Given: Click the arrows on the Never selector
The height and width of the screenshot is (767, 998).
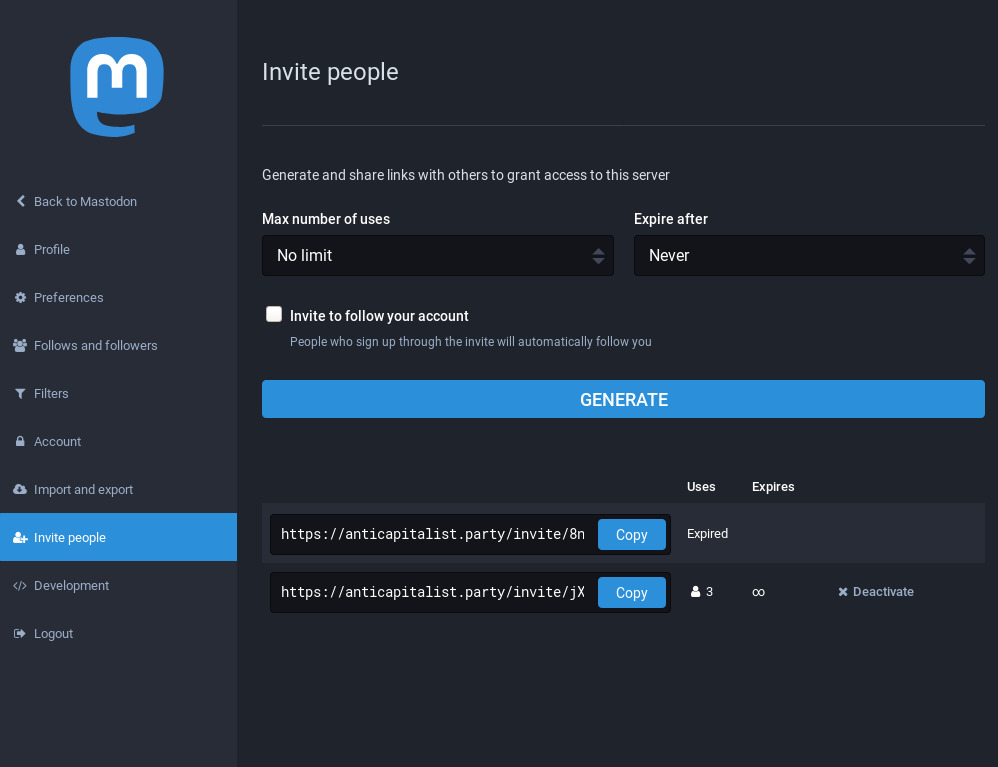Looking at the screenshot, I should tap(969, 255).
